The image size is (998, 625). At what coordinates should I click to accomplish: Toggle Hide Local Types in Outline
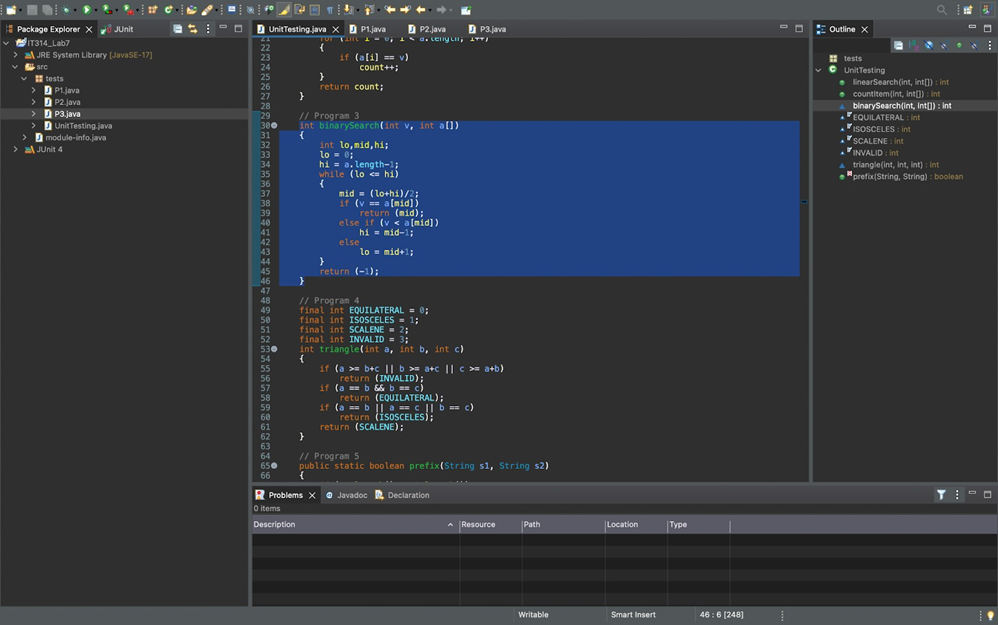974,45
